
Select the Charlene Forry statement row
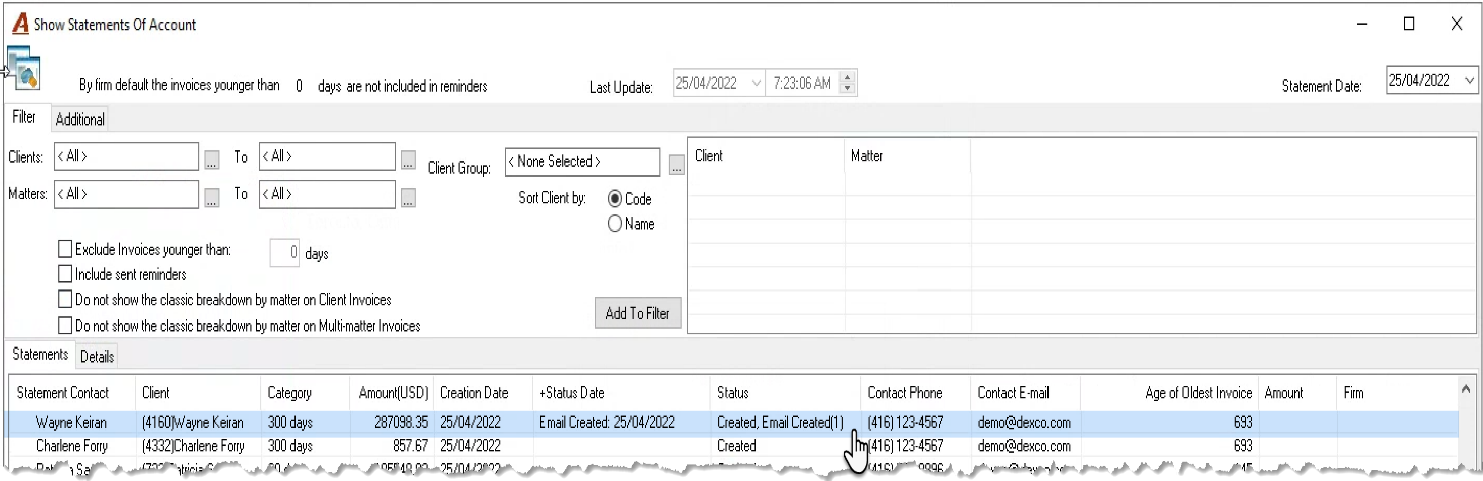[x=732, y=446]
